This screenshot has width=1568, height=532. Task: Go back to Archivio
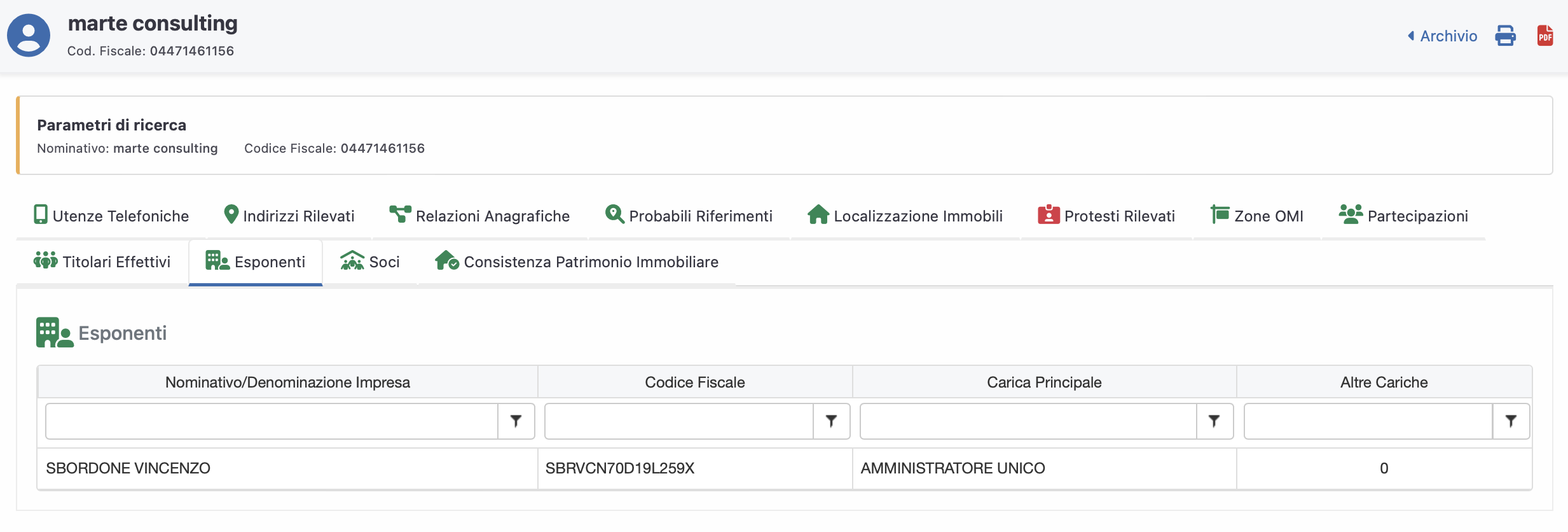1442,36
